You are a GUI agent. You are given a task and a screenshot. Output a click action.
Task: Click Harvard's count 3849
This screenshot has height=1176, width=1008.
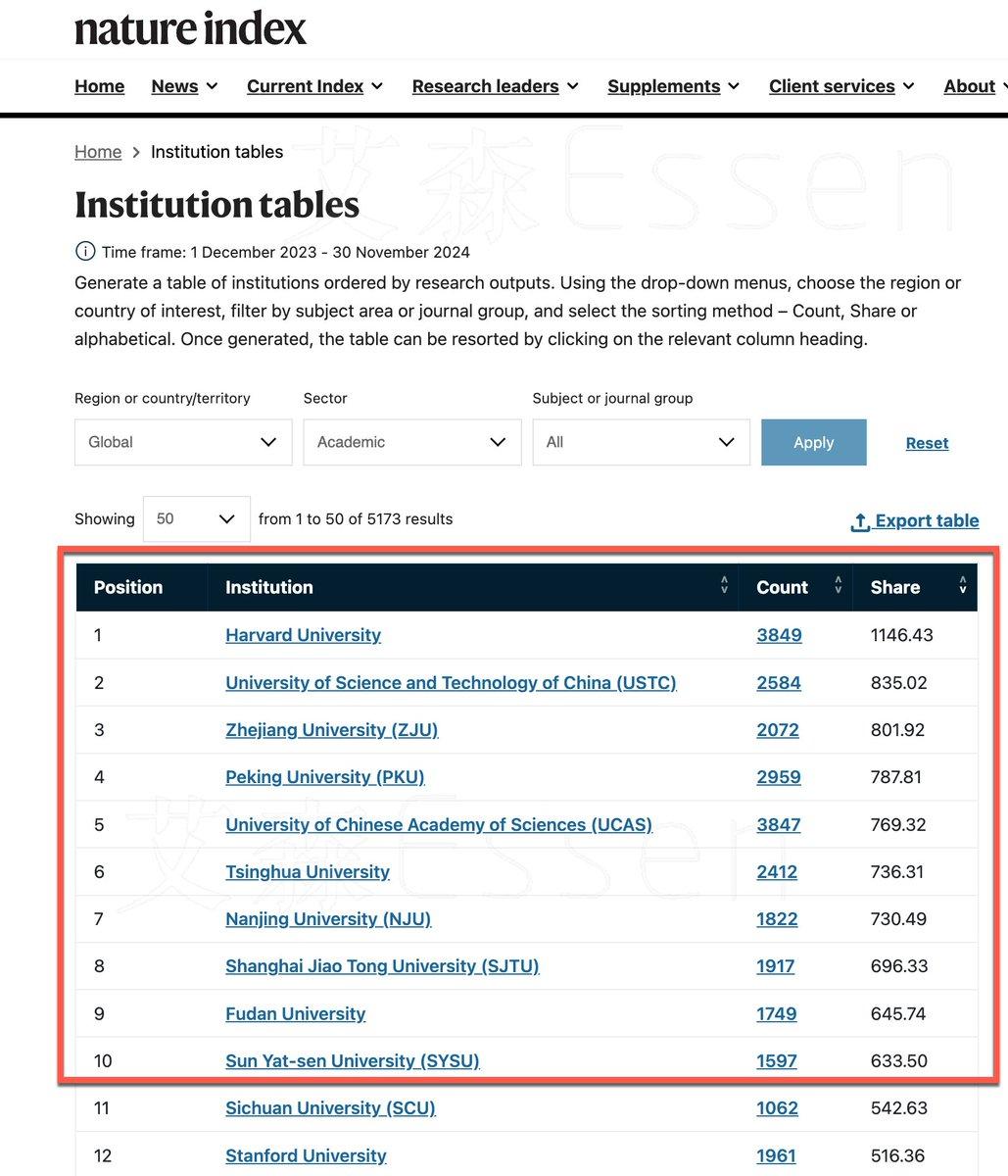tap(779, 635)
